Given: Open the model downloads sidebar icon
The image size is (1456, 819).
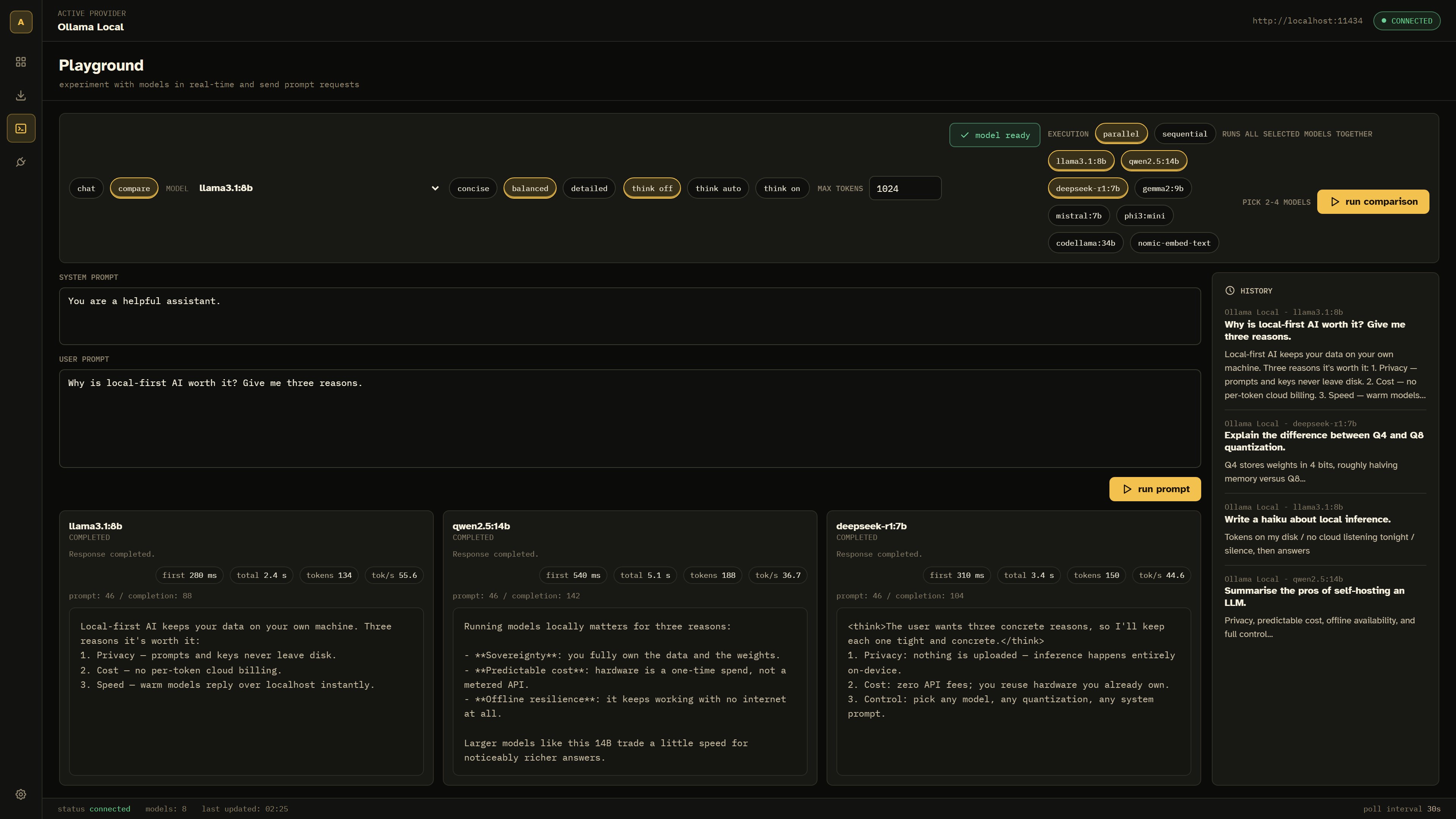Looking at the screenshot, I should (x=21, y=96).
